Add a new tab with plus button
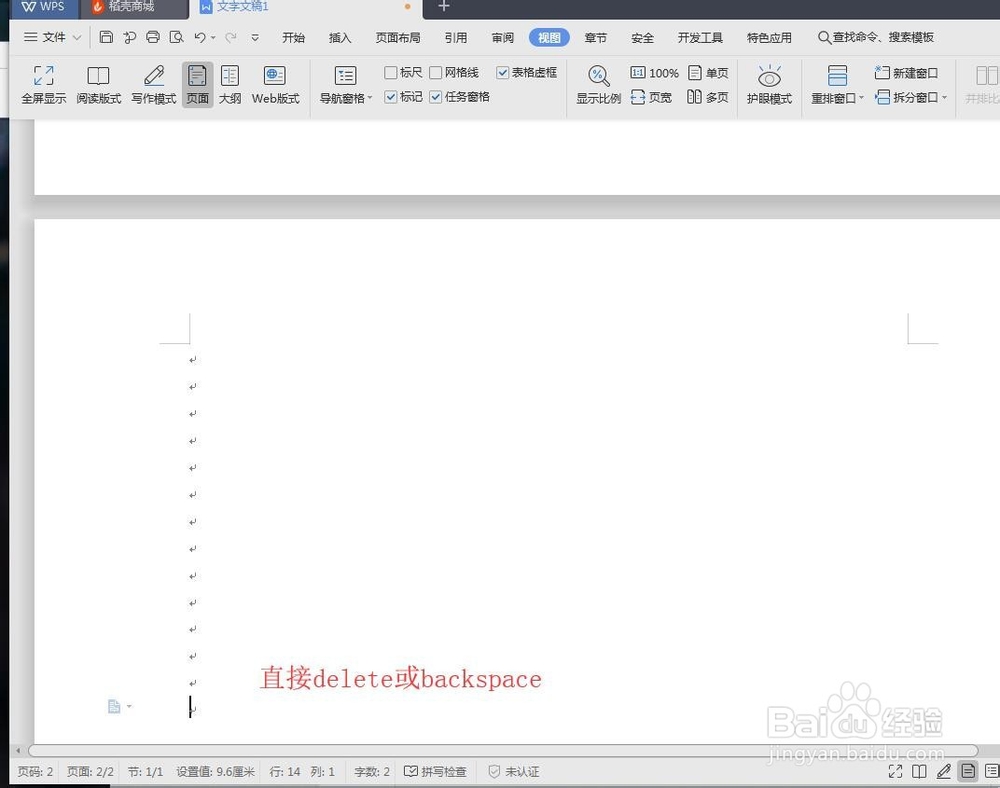Viewport: 1000px width, 788px height. (444, 7)
